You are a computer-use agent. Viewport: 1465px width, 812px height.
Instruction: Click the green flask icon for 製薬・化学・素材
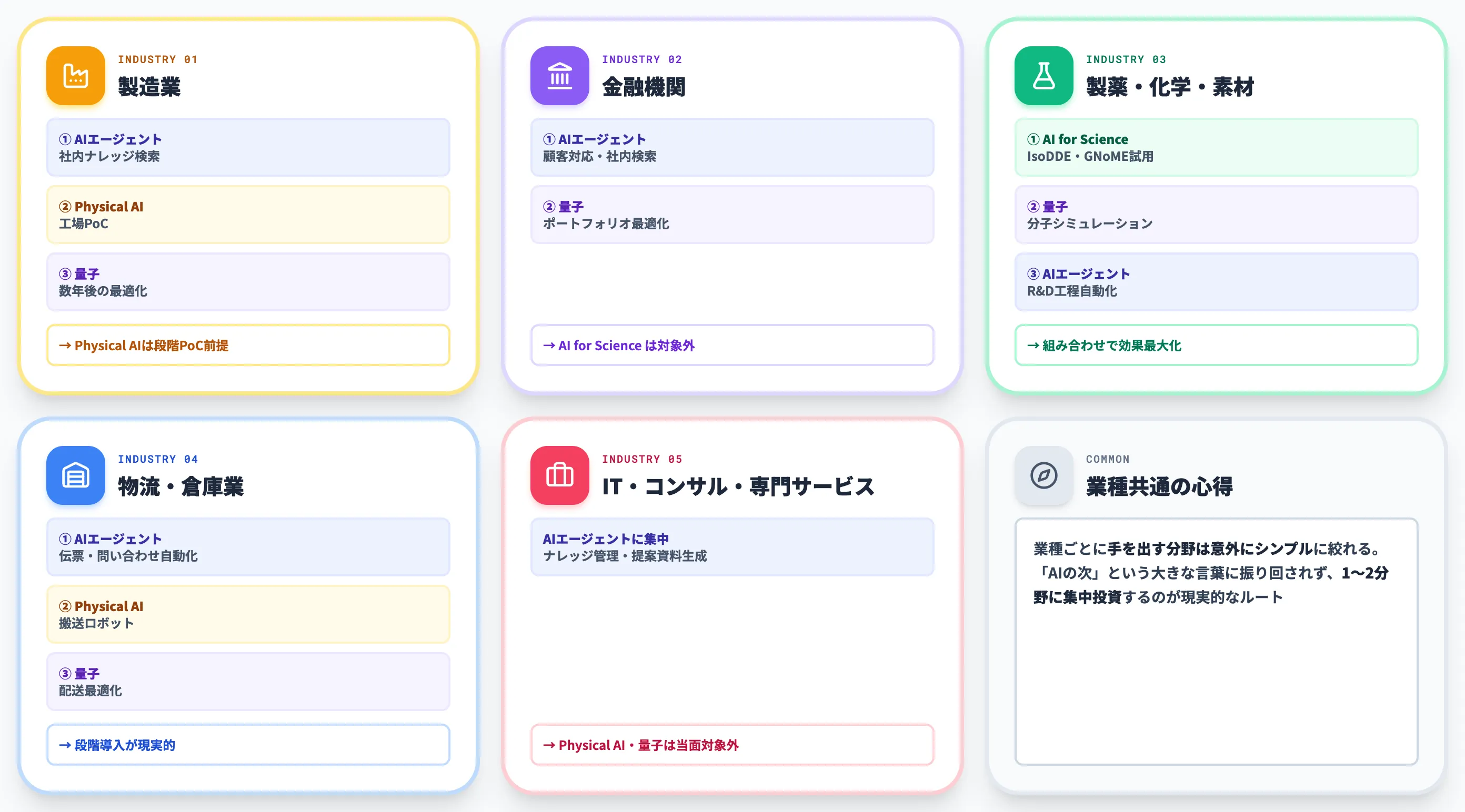click(1043, 76)
